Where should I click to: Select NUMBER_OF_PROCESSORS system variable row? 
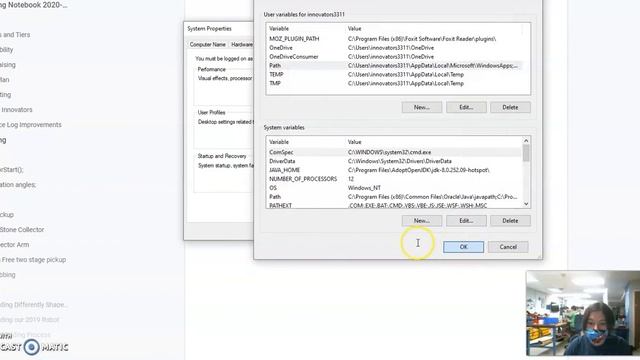click(394, 179)
